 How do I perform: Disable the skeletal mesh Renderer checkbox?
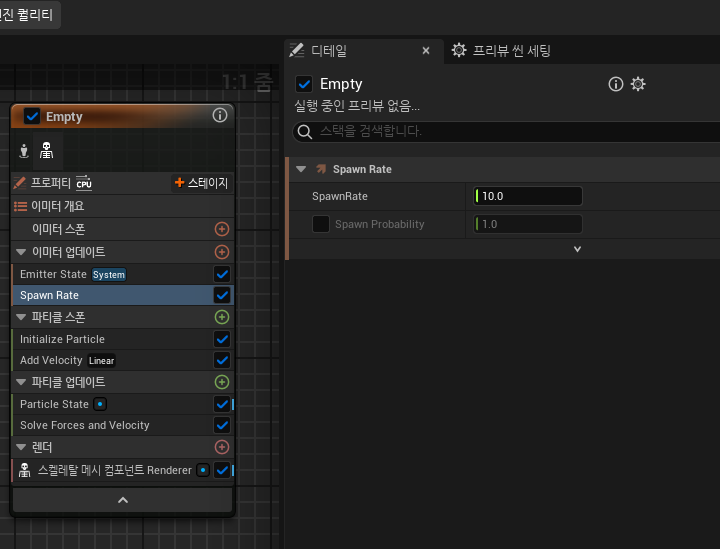click(222, 470)
